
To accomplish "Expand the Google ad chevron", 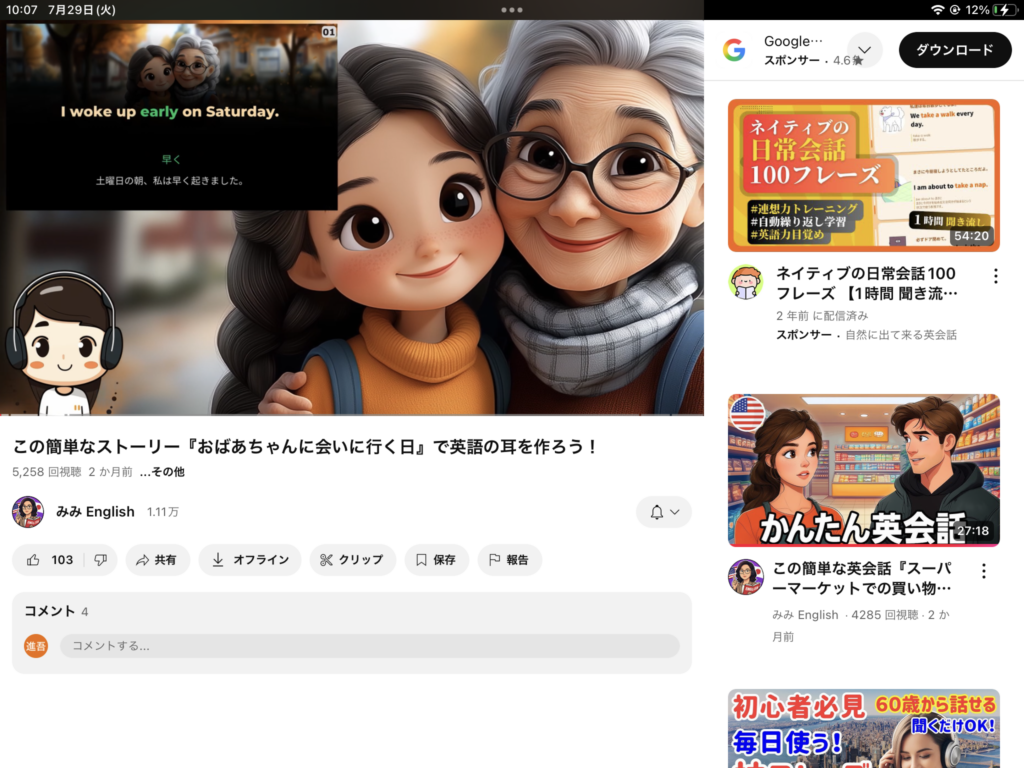I will 865,50.
